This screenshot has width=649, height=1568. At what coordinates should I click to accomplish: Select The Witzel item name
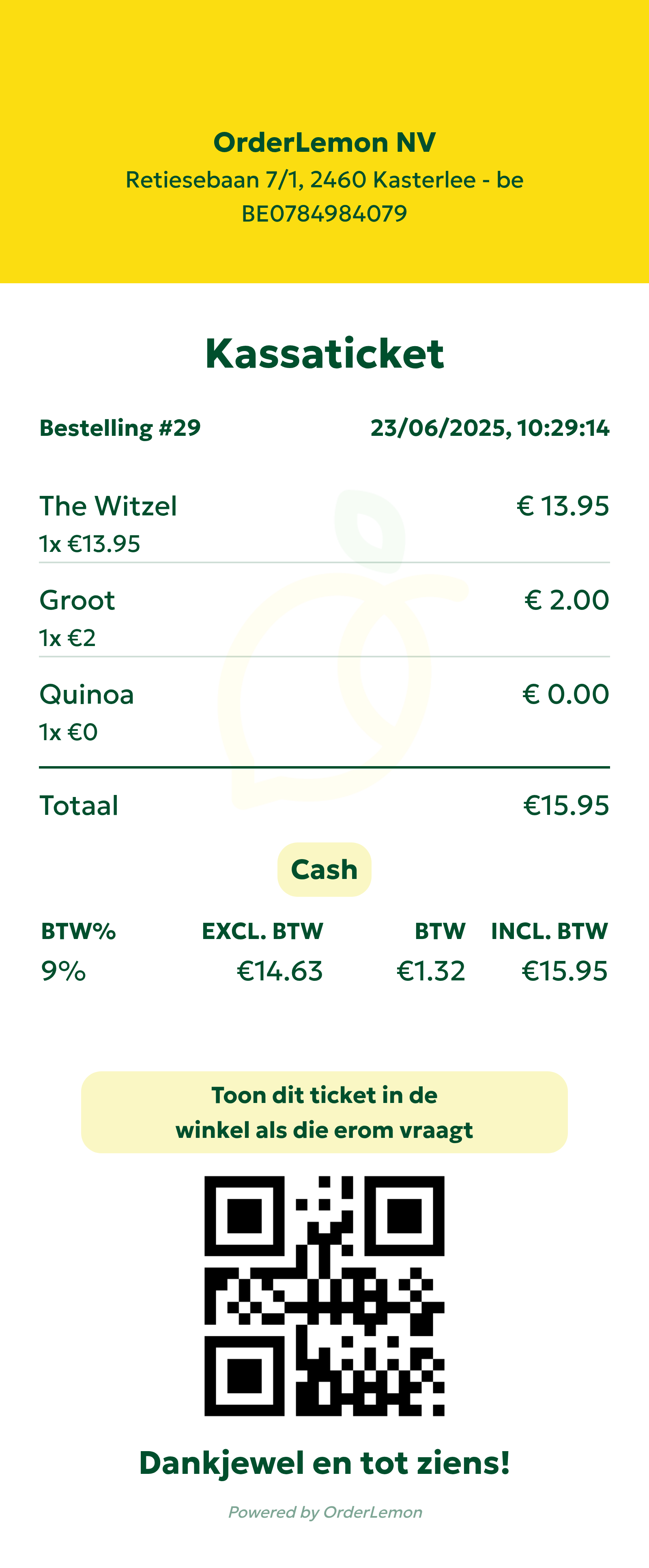coord(108,506)
